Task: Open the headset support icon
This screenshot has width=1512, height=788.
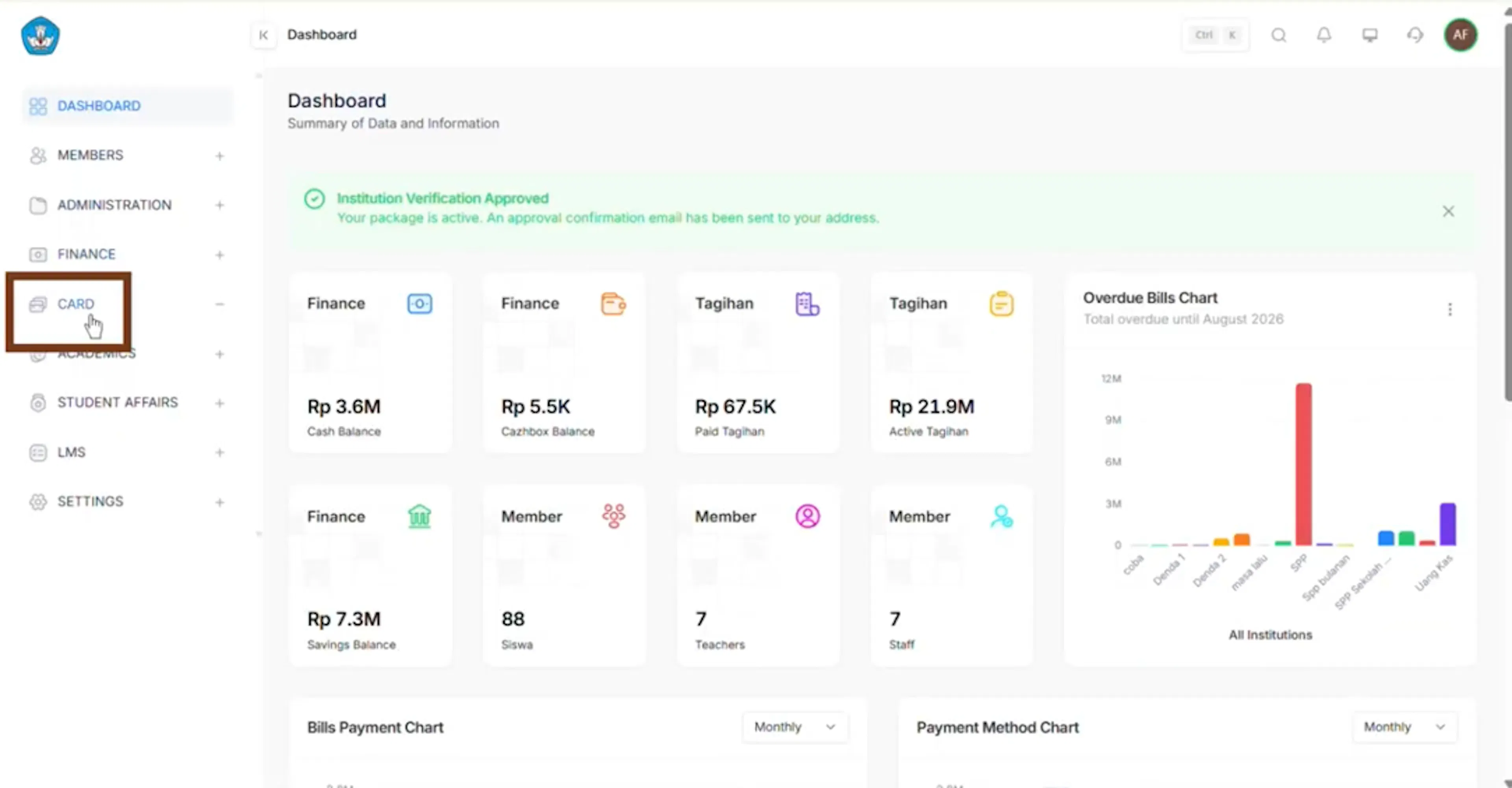Action: 1415,35
